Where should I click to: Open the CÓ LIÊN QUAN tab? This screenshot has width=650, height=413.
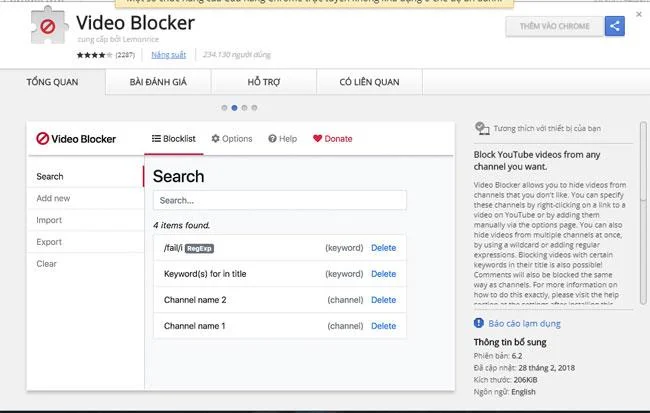click(369, 82)
